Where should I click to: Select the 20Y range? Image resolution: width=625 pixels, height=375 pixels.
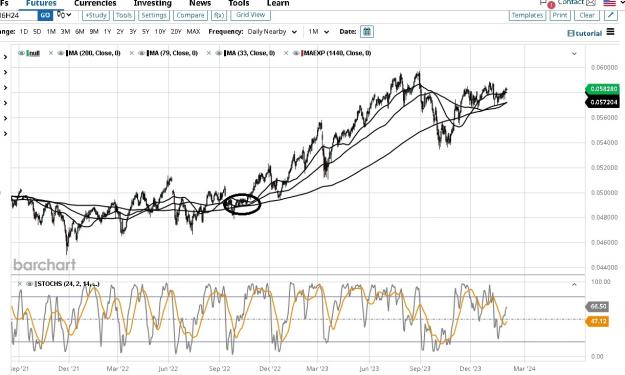coord(176,31)
